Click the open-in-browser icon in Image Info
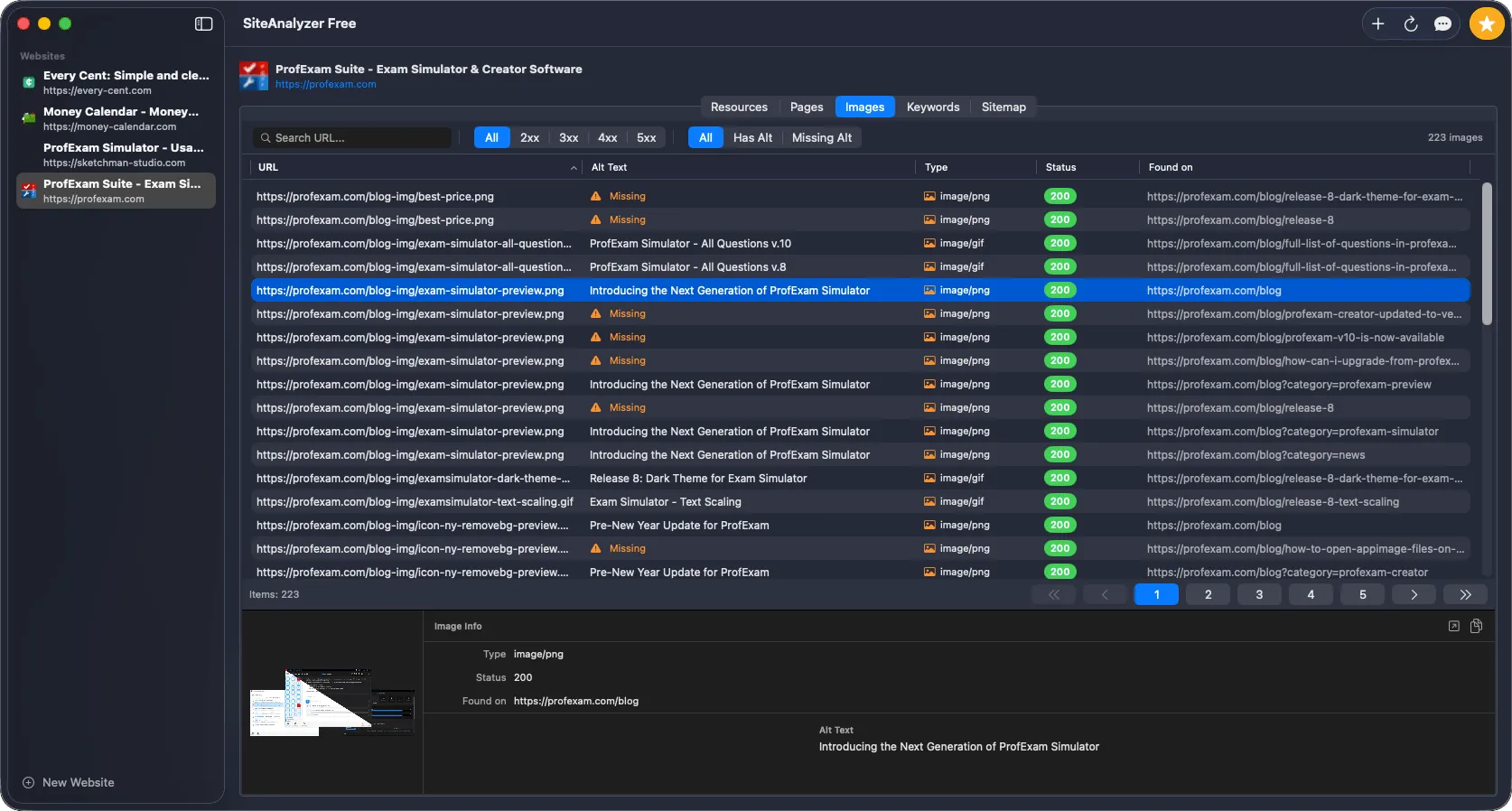 (x=1454, y=626)
